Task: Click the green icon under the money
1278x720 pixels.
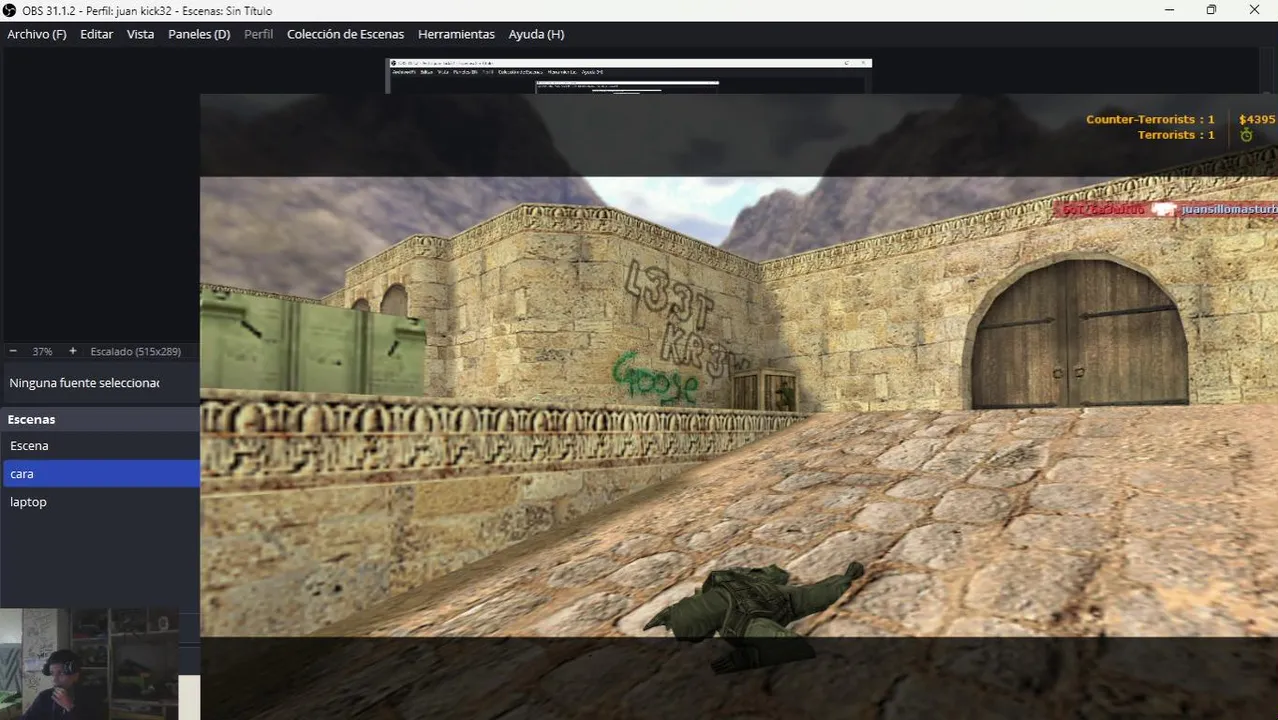Action: pos(1246,135)
